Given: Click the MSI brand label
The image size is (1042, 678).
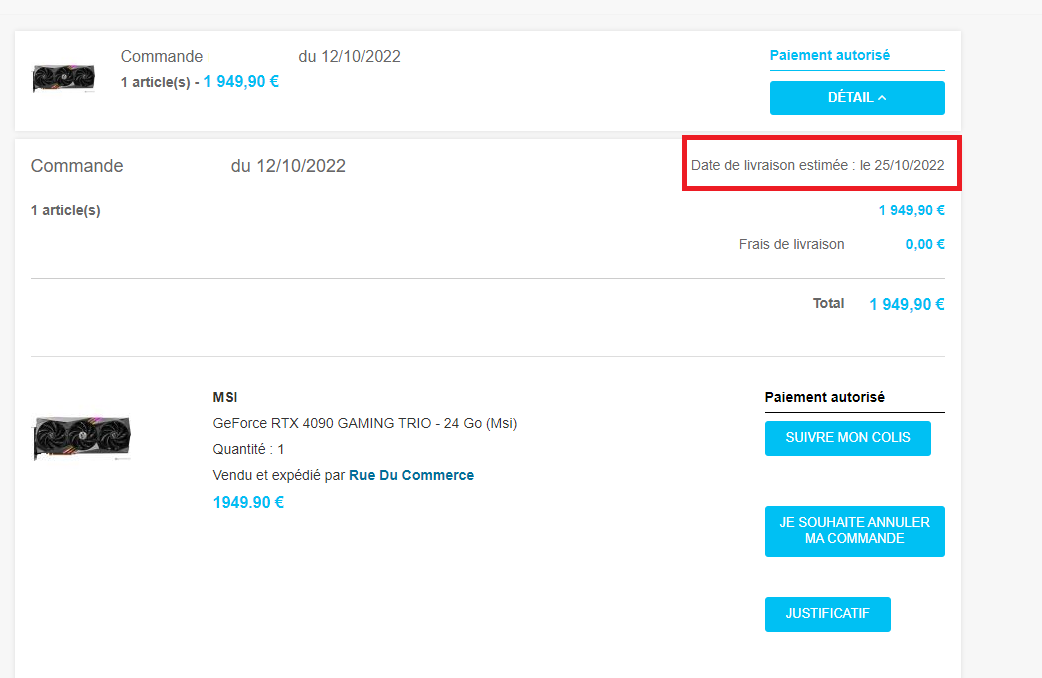Looking at the screenshot, I should [225, 397].
